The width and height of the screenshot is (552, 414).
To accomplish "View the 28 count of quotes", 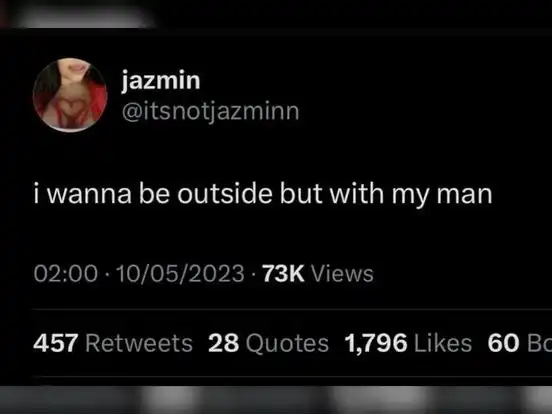I will [x=224, y=343].
